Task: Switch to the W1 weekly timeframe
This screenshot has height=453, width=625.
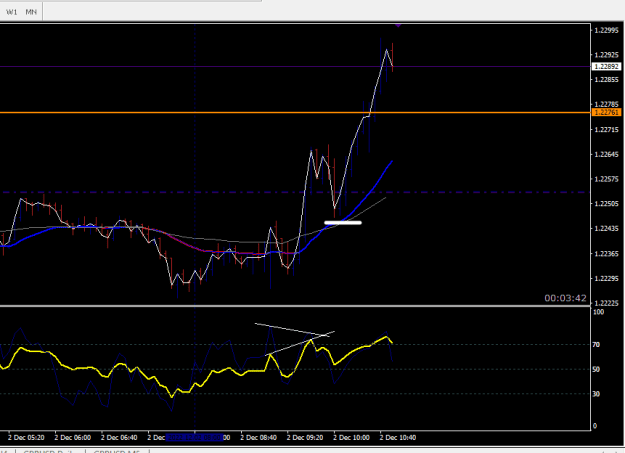Action: coord(12,12)
